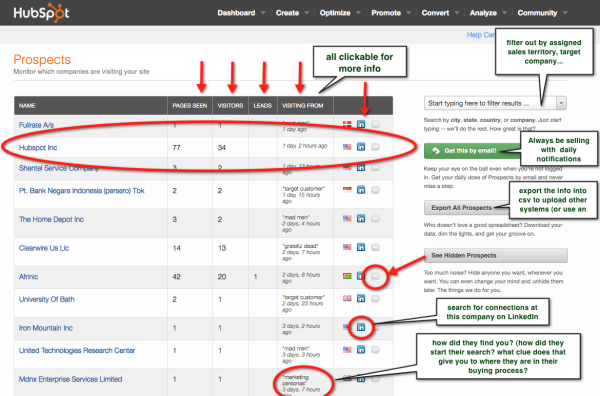The height and width of the screenshot is (396, 600).
Task: Open Shentel Service Company link
Action: click(59, 168)
